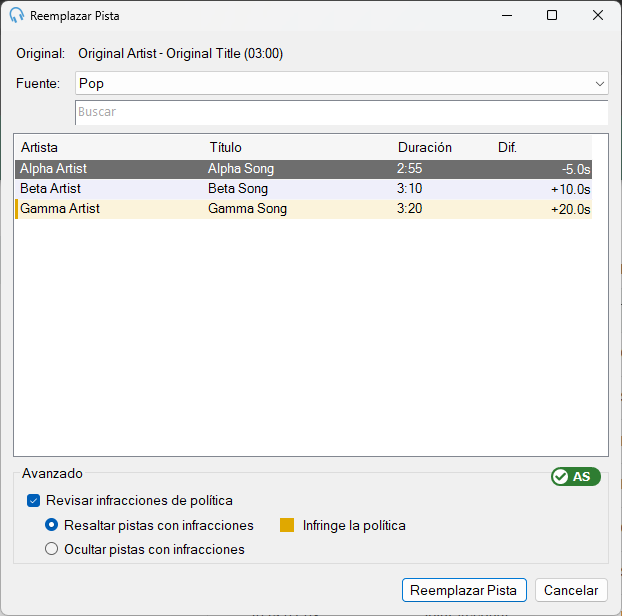The height and width of the screenshot is (616, 622).
Task: Maximize the Reemplazar Pista window
Action: pyautogui.click(x=552, y=15)
